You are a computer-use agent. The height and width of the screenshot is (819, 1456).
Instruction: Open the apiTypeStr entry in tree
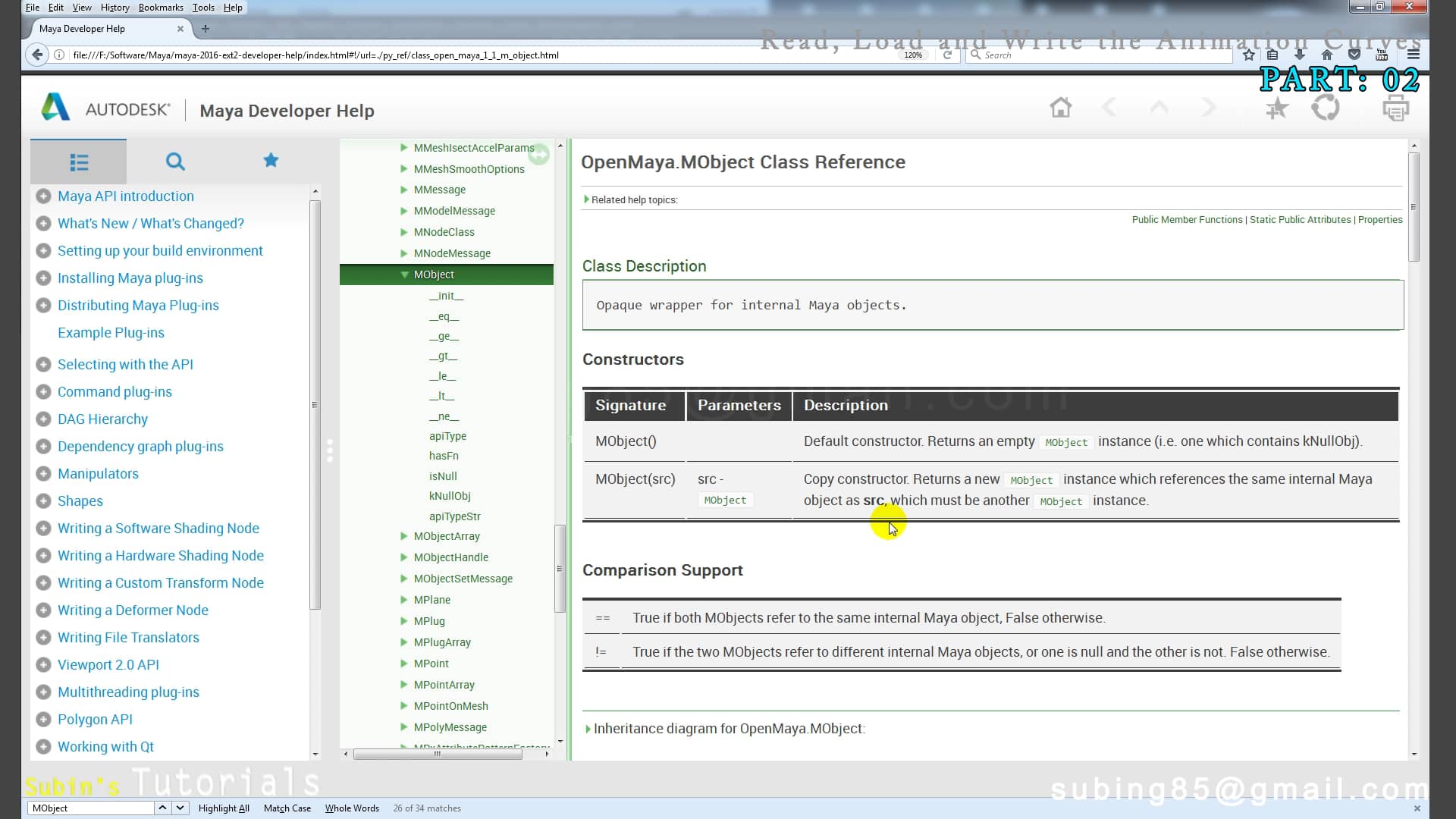(454, 516)
